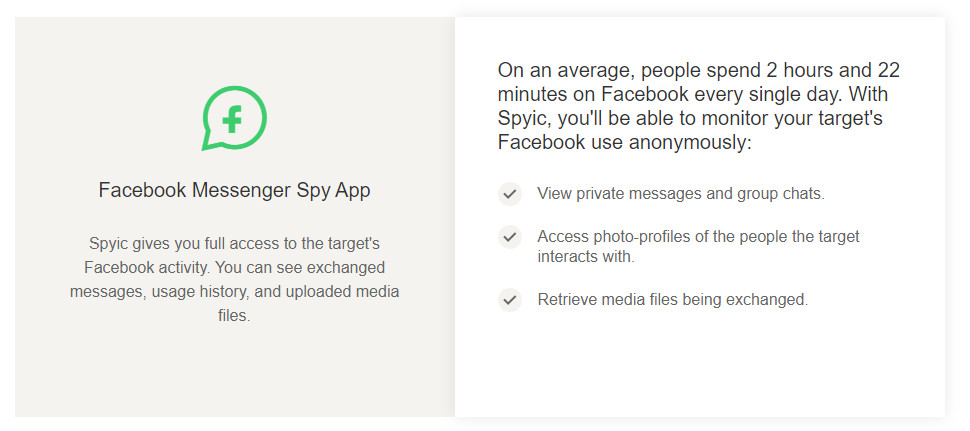This screenshot has height=431, width=970.
Task: Click the 'Spyic gives you full access' description
Action: 234,280
